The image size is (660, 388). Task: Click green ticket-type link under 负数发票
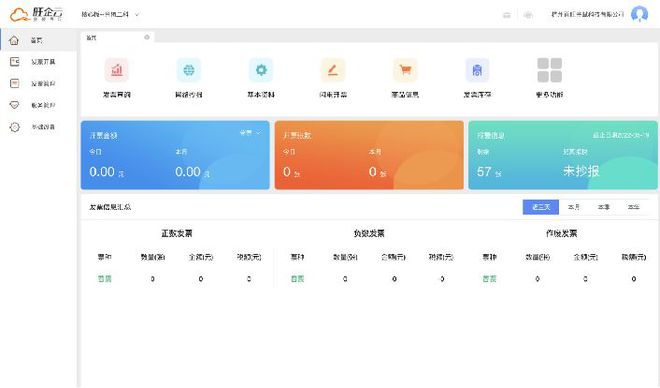(297, 279)
